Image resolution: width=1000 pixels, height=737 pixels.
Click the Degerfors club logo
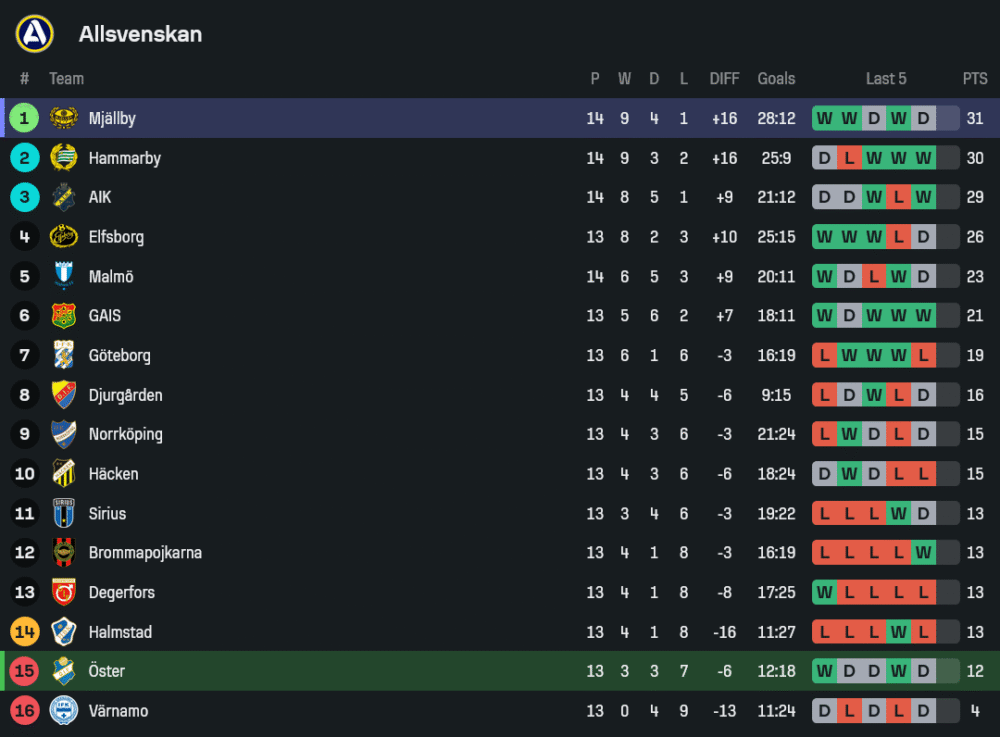tap(64, 592)
